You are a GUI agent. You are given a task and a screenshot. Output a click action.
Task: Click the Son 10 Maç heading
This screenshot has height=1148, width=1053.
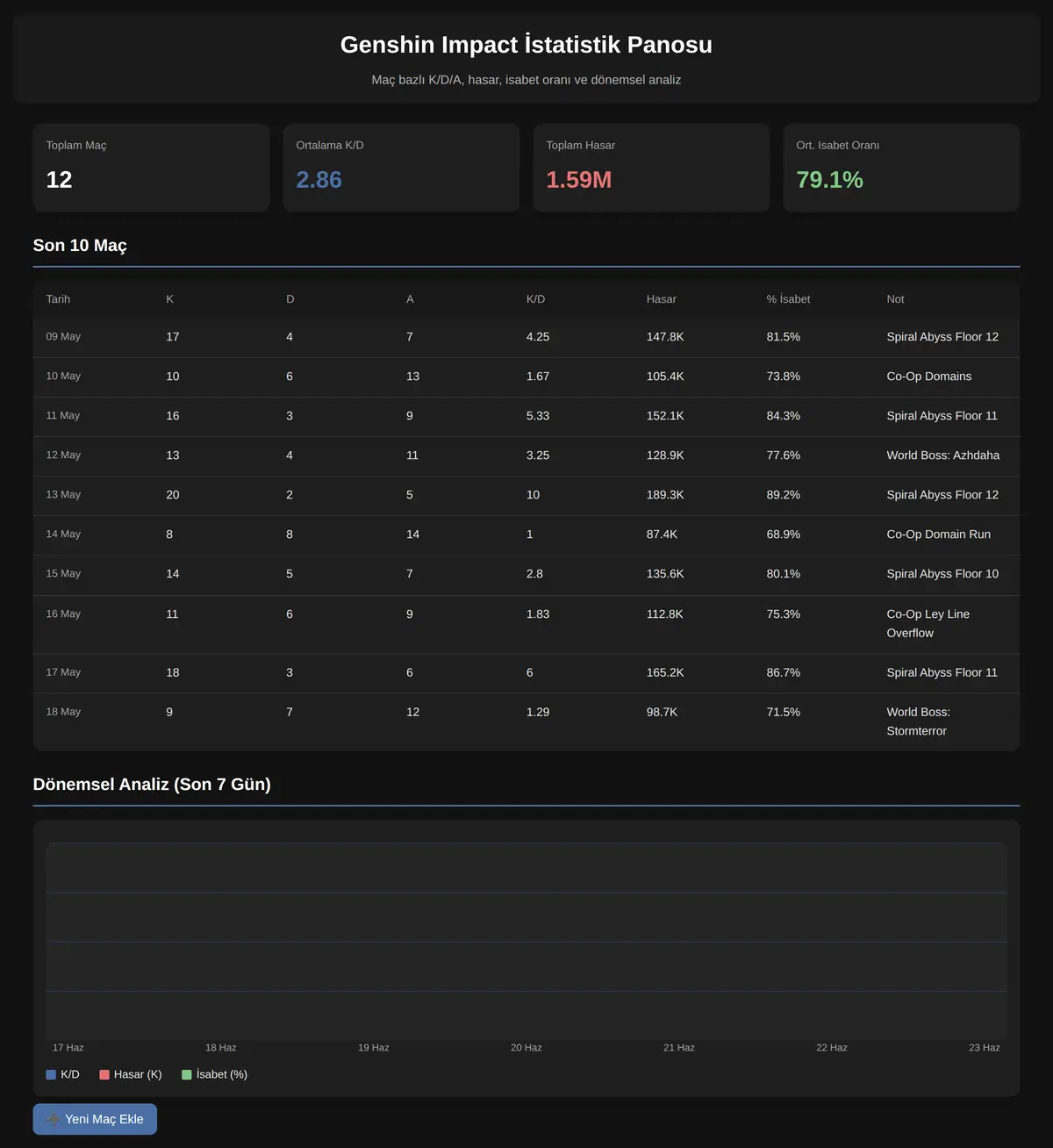click(x=80, y=245)
